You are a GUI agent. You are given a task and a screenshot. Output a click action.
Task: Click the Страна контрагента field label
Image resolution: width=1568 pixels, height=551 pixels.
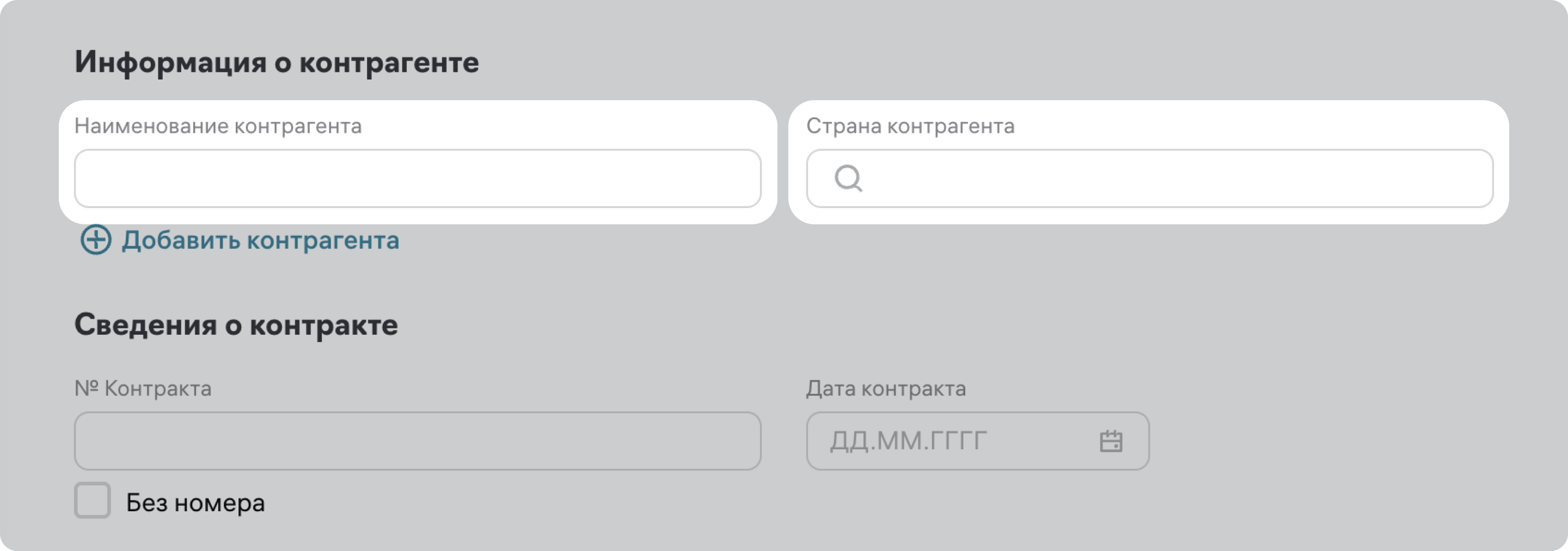point(910,126)
